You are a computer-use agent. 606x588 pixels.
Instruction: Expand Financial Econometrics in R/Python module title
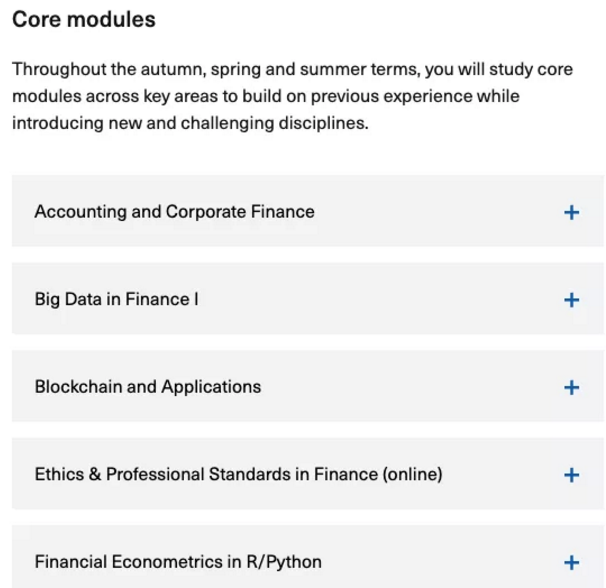178,562
